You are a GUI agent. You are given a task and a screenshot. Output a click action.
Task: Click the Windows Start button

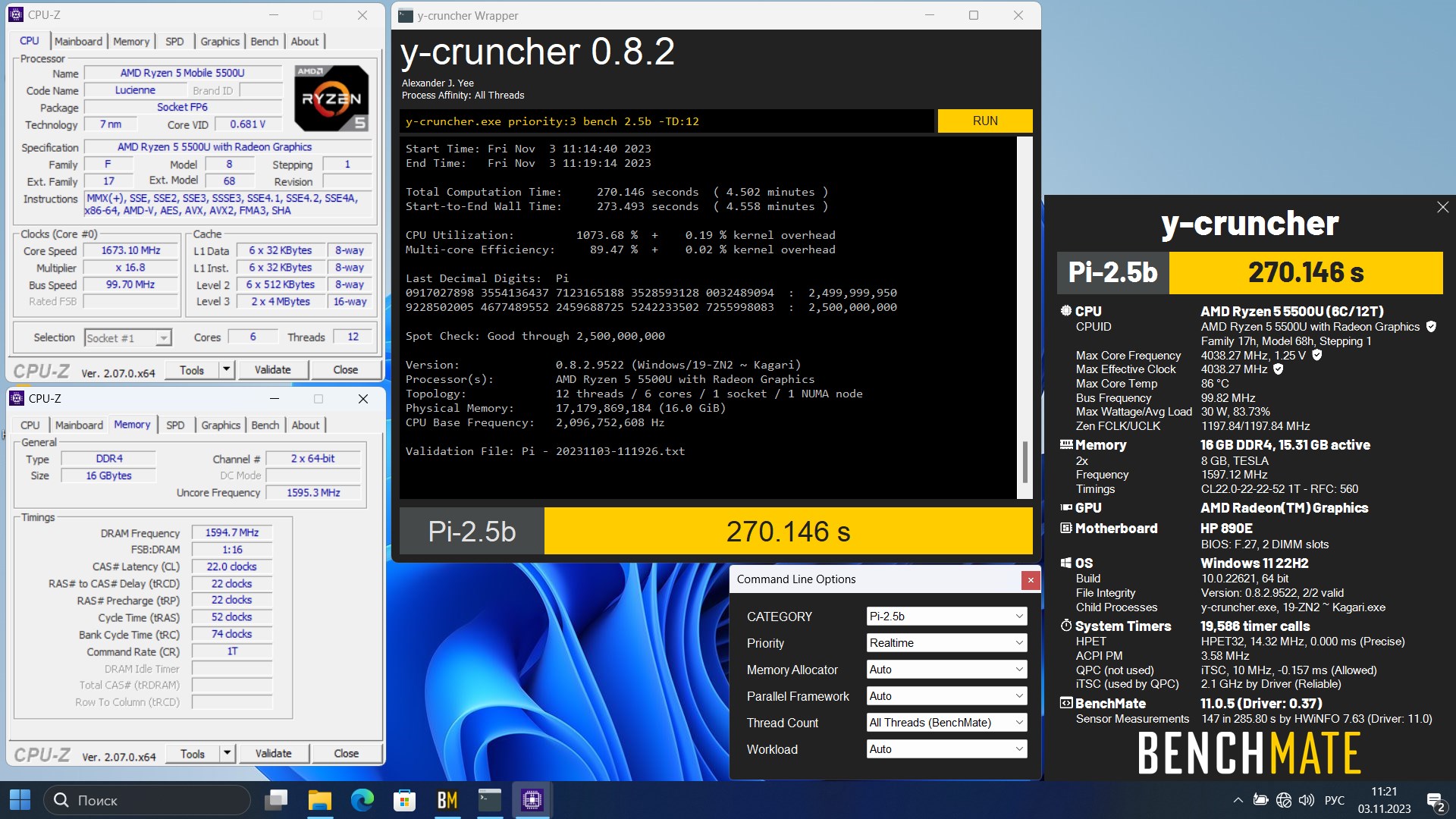20,800
